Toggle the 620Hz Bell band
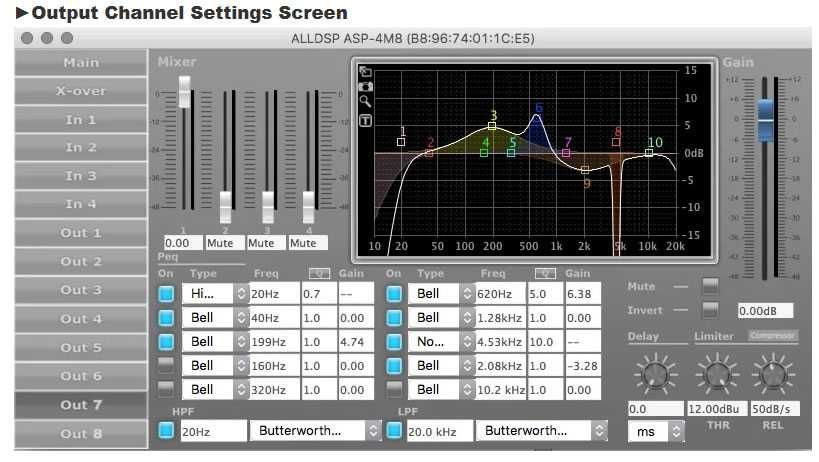The width and height of the screenshot is (819, 462). tap(394, 293)
